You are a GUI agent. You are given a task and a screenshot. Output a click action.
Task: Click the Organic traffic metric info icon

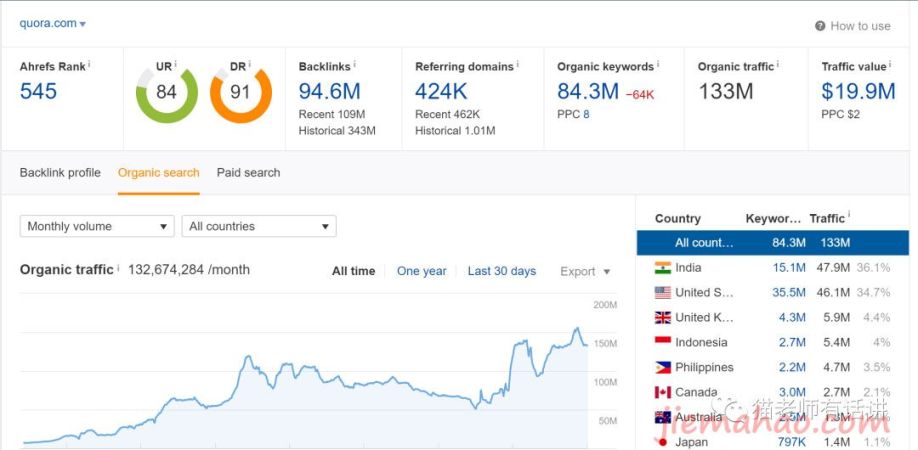click(x=778, y=63)
